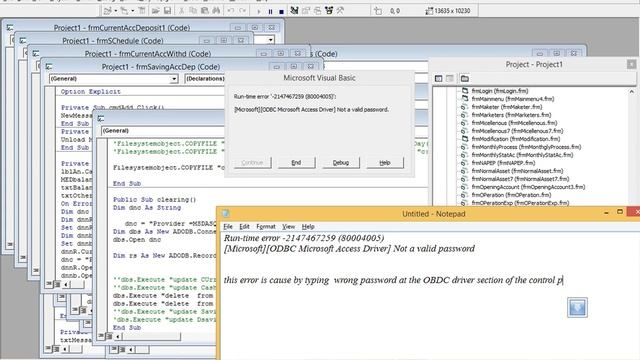Open the Toolbox hammer-and-wrench icon
This screenshot has width=640, height=360.
click(x=340, y=11)
